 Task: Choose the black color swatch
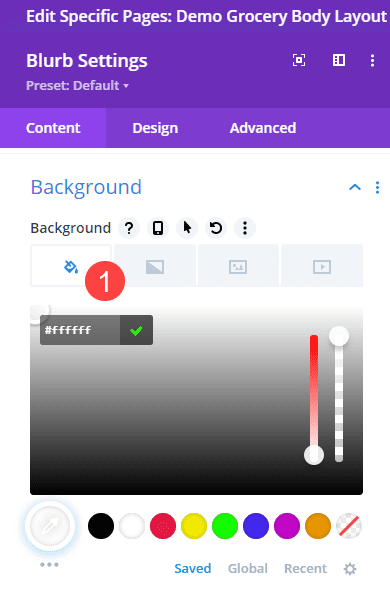[x=101, y=526]
